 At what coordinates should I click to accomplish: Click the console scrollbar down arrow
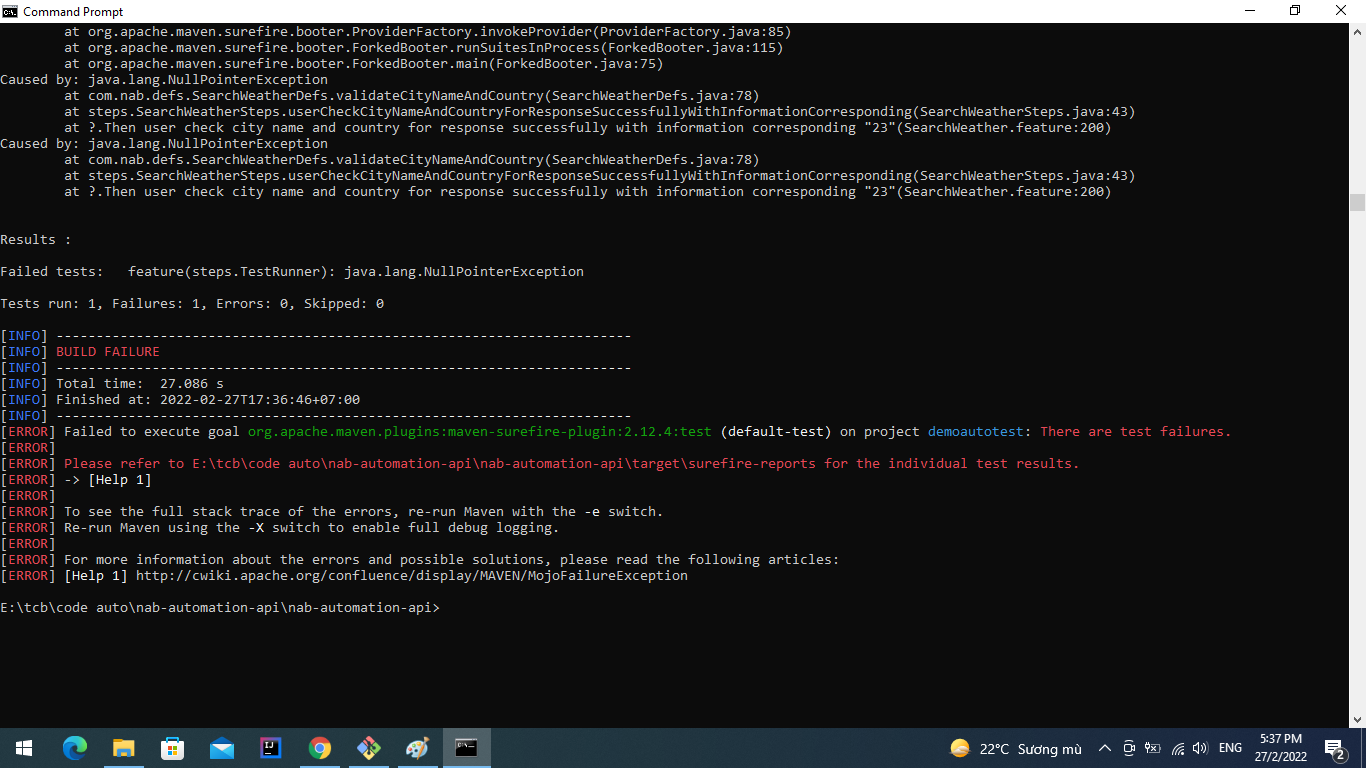1357,719
